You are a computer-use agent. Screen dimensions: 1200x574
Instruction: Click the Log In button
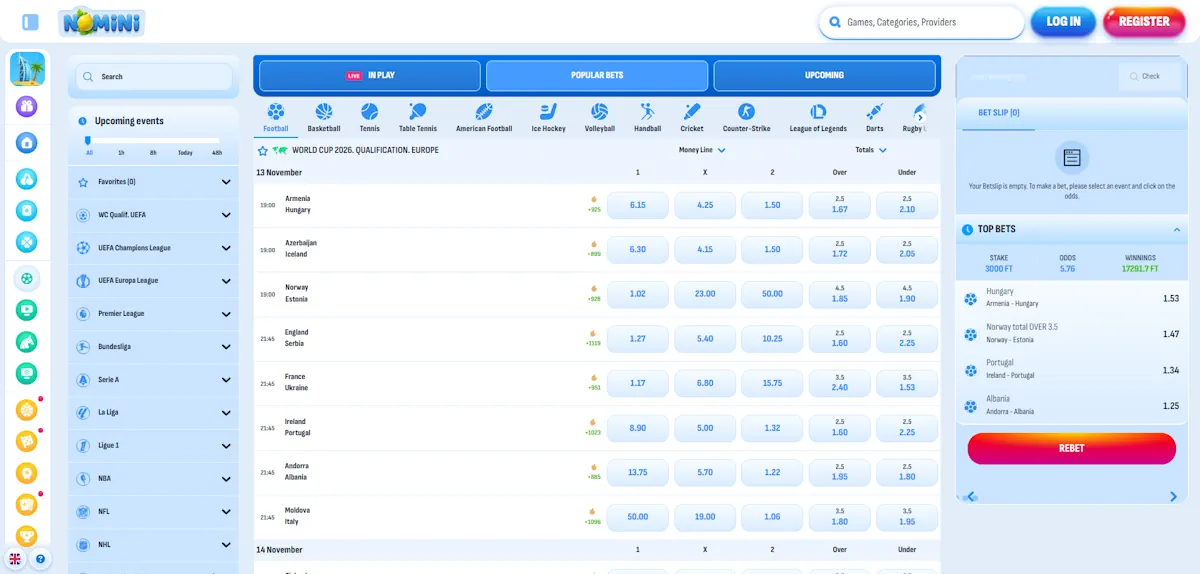tap(1064, 21)
